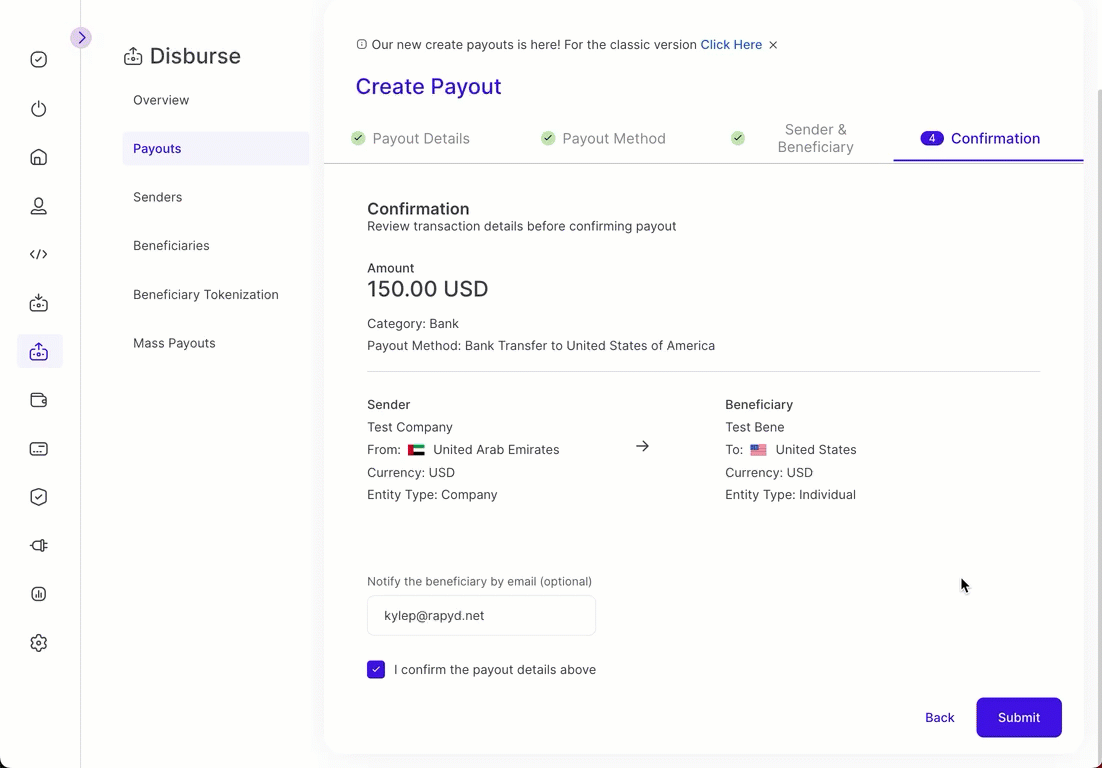
Task: Click the Collect download-box icon in the sidebar
Action: click(39, 303)
